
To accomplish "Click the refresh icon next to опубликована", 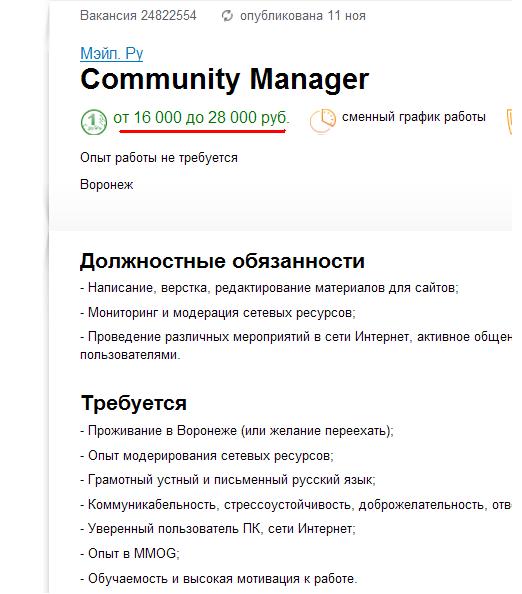I will (227, 16).
